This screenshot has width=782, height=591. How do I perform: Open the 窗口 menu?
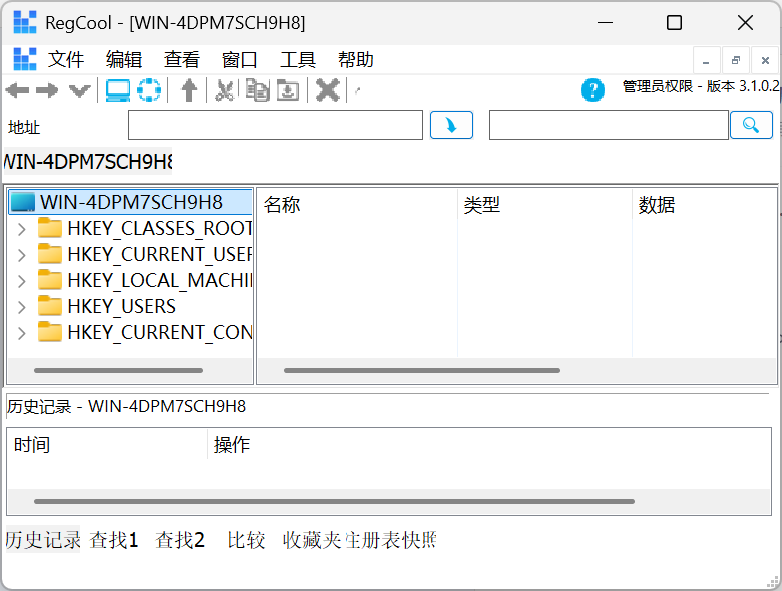240,59
